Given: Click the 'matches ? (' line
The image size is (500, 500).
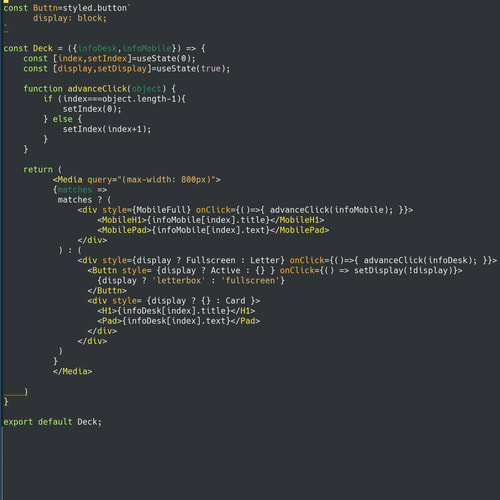Looking at the screenshot, I should [84, 200].
